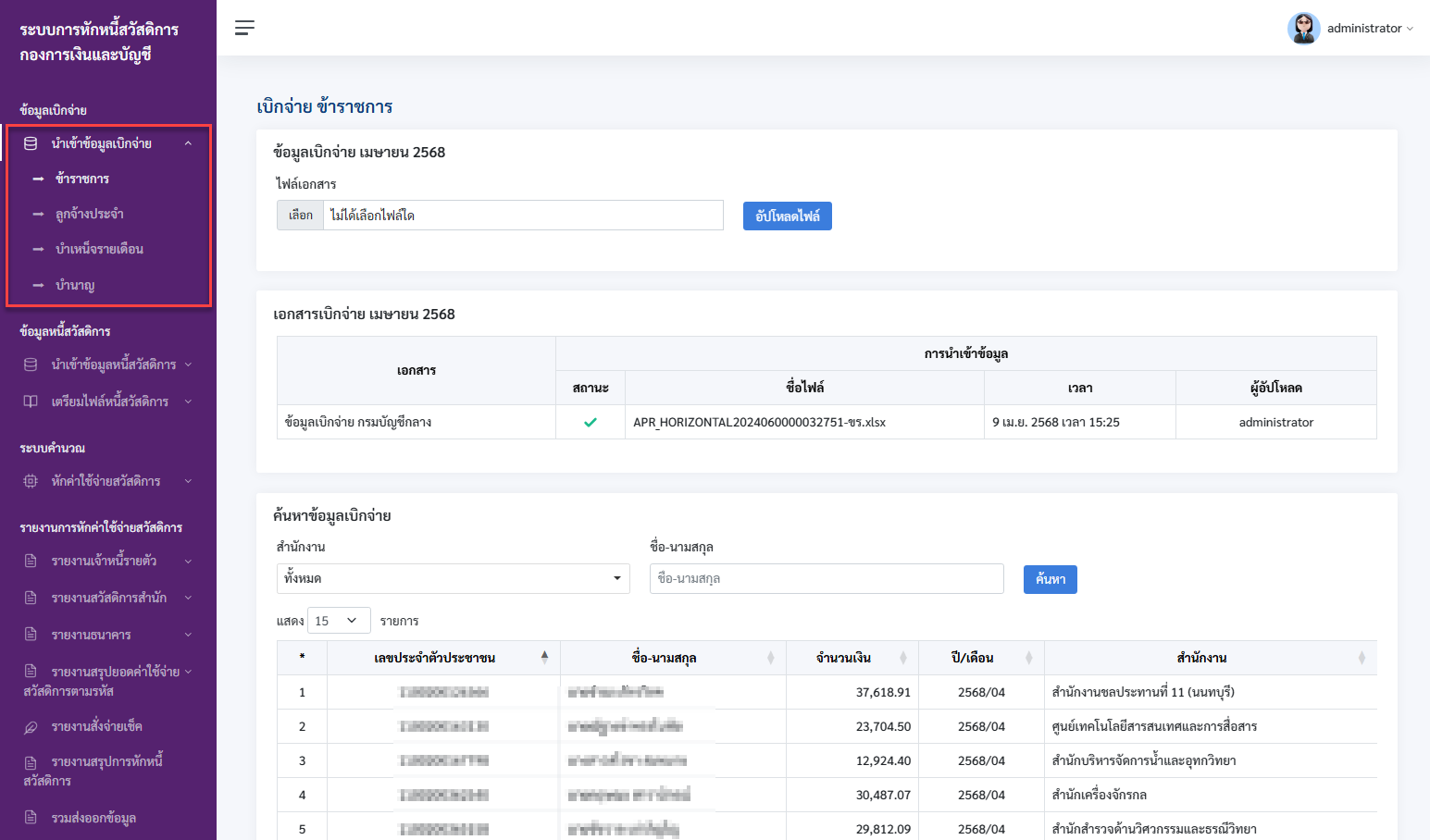Click the ค้นหา search button

tap(1051, 579)
